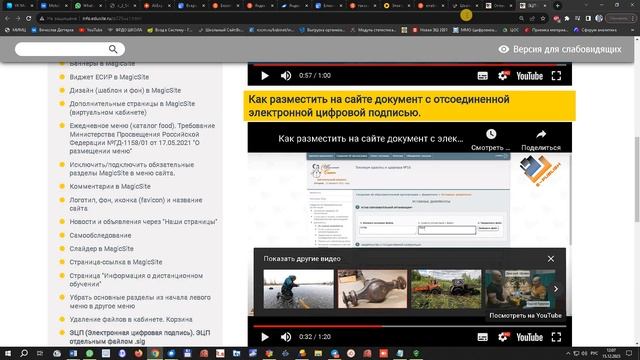Show next suggested videos with the arrow
The image size is (640, 360).
556,289
